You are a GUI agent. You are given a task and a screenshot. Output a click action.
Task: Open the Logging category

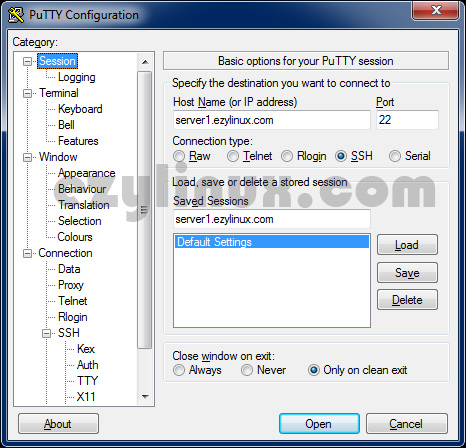[x=77, y=77]
